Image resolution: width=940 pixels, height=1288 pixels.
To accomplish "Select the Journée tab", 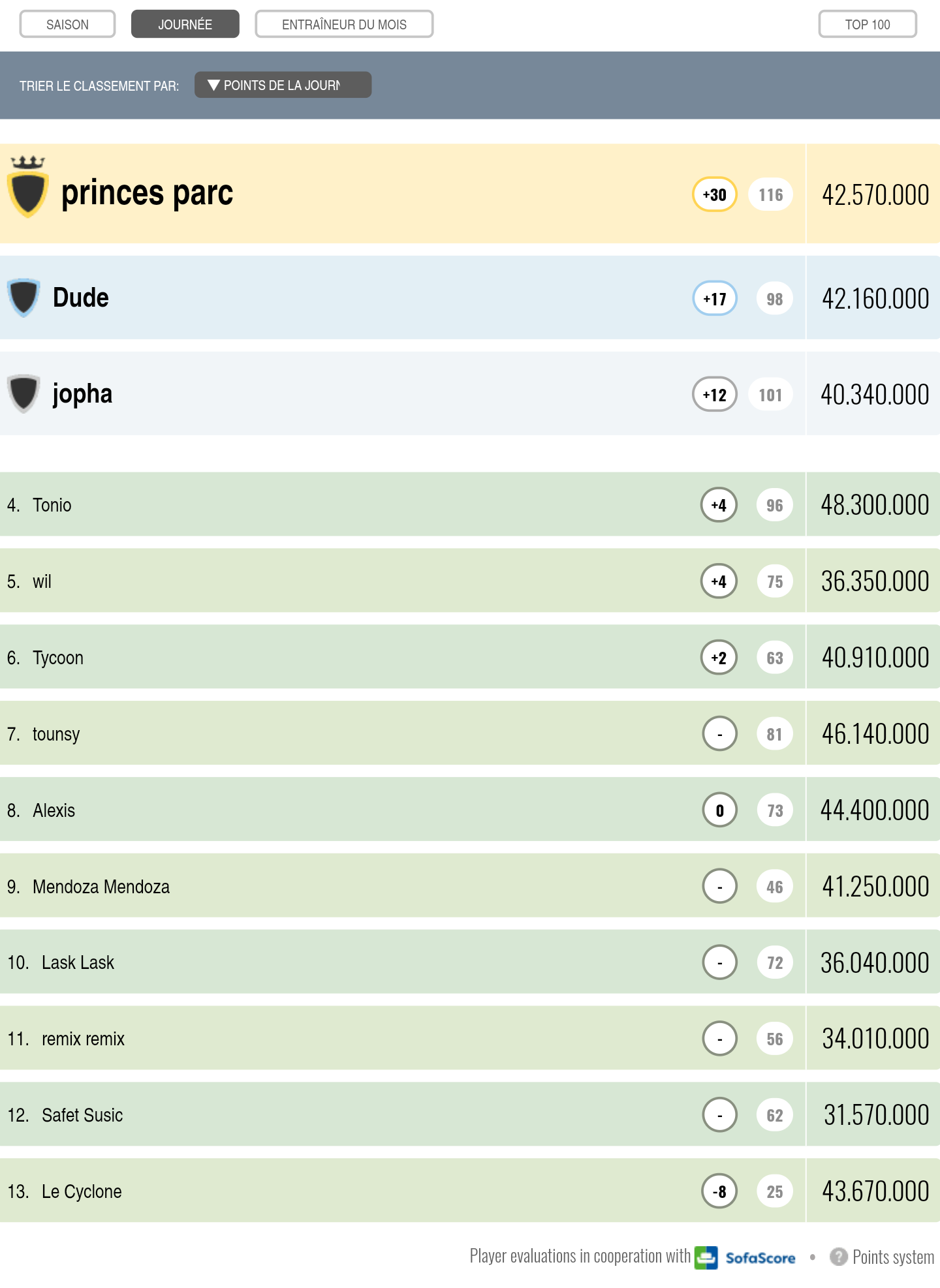I will (x=185, y=24).
